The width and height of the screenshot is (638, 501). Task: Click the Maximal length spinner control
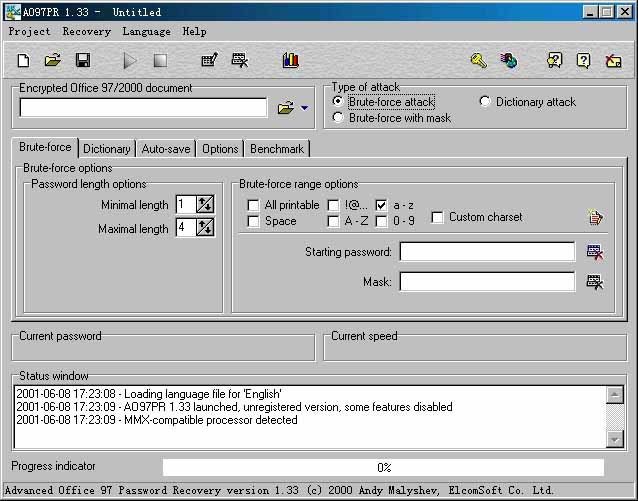[x=205, y=228]
